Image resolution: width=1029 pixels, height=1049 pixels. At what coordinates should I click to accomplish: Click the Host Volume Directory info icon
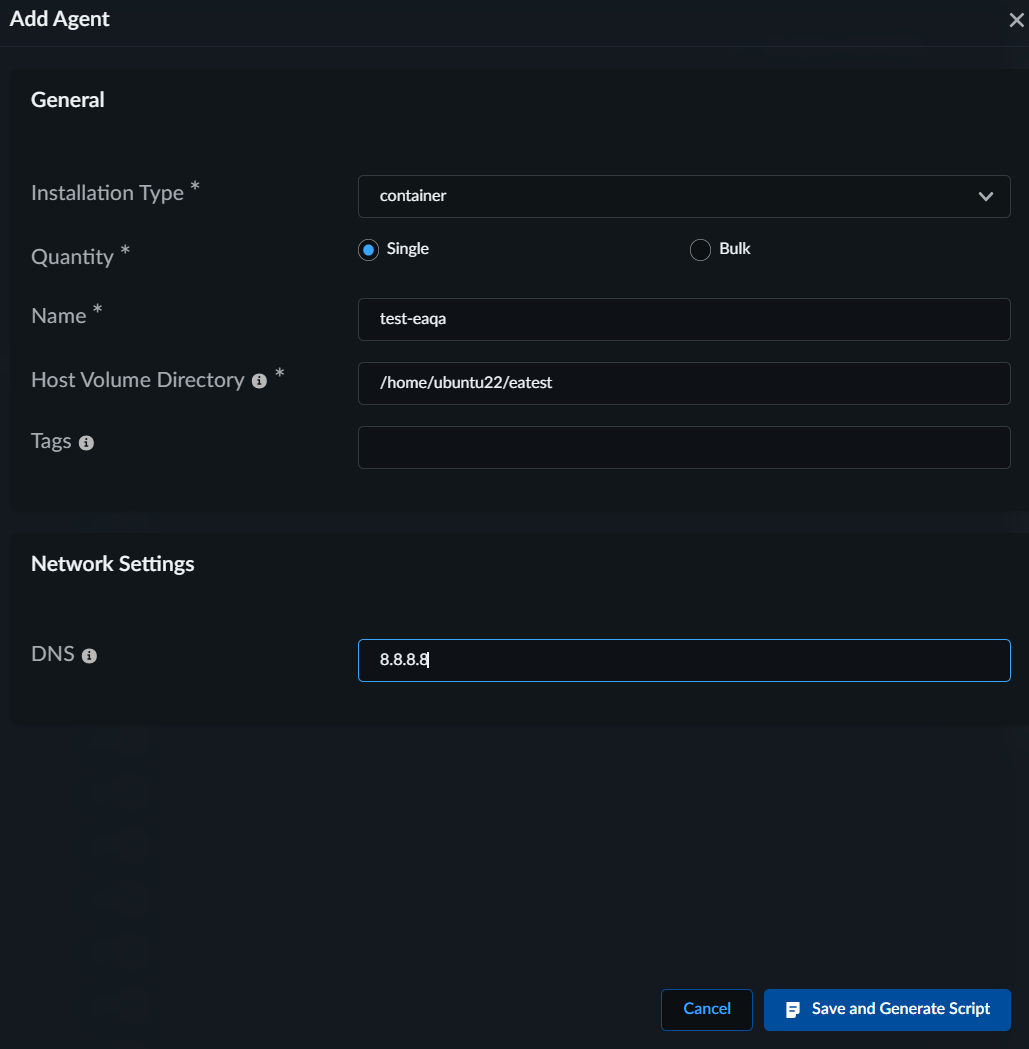260,381
